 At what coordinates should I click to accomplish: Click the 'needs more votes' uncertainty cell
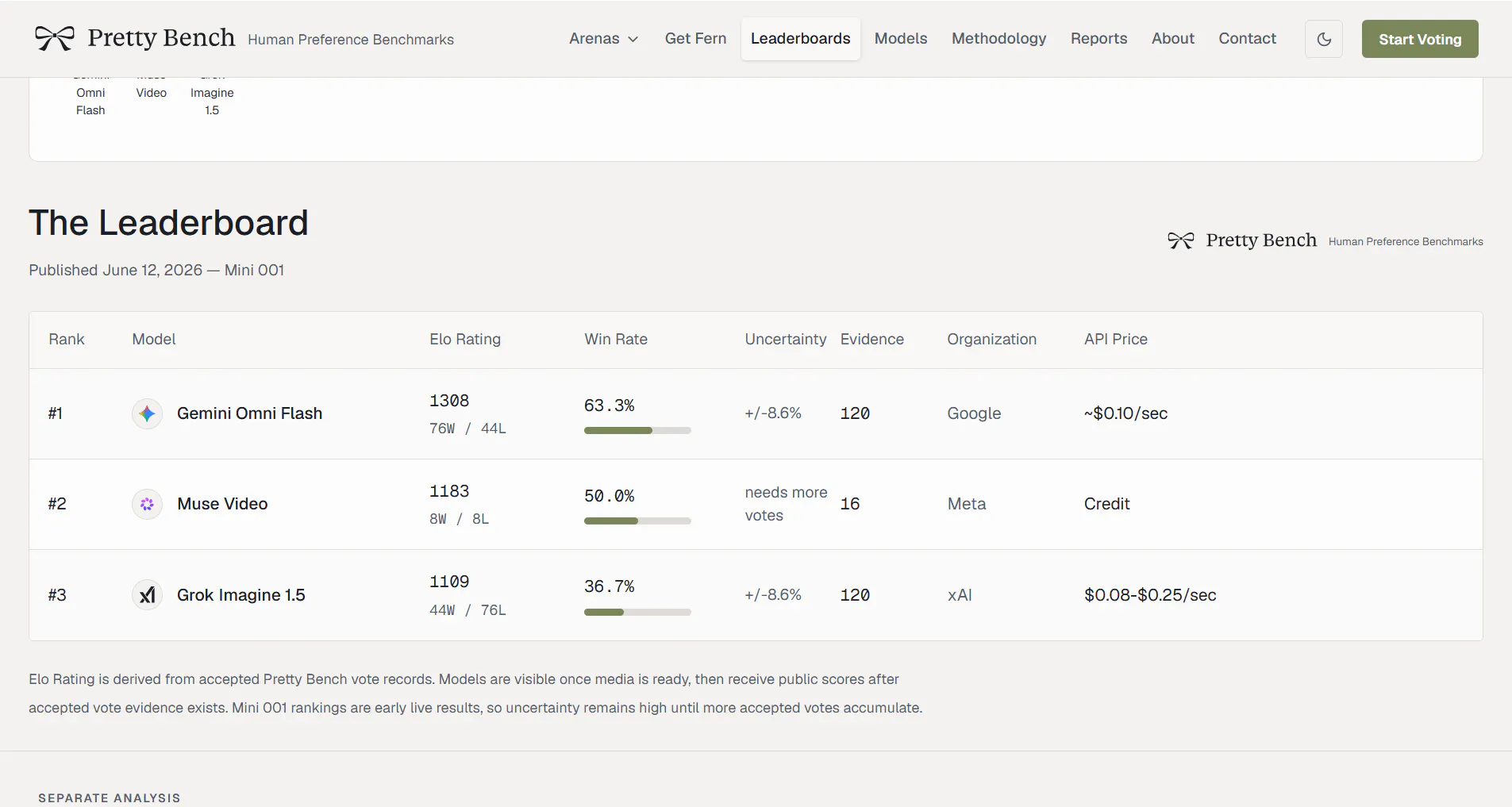[786, 504]
